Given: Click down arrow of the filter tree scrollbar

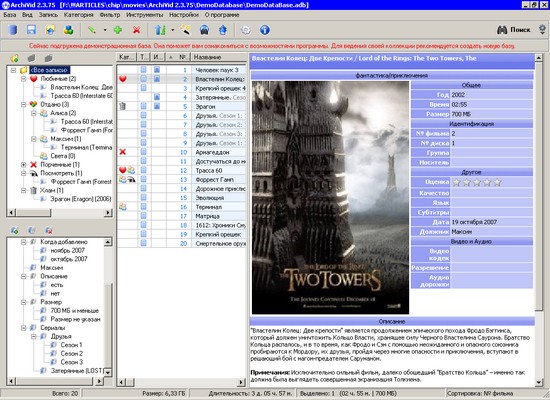Looking at the screenshot, I should point(108,372).
